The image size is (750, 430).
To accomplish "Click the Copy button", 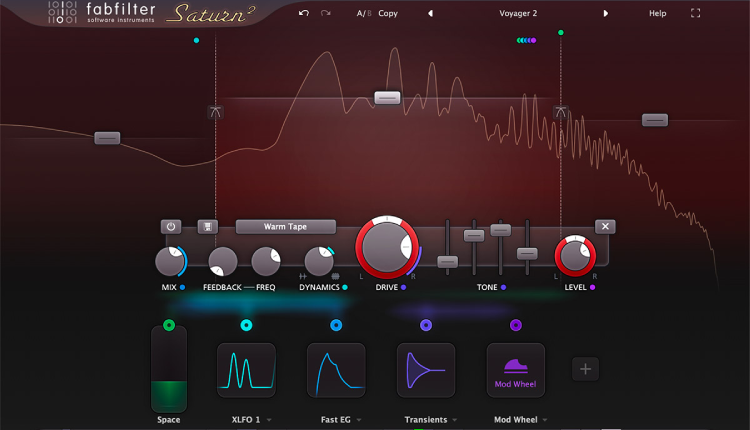I will point(388,14).
